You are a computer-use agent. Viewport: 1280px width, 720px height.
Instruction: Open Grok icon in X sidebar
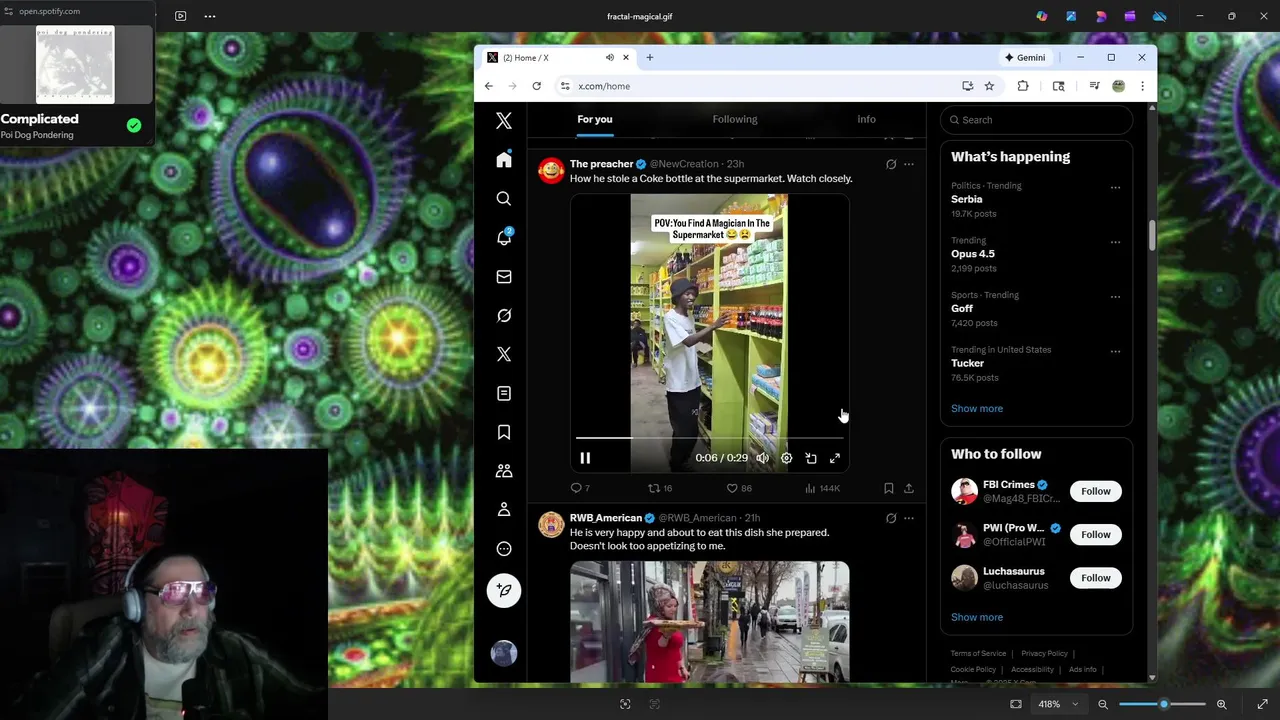click(504, 316)
